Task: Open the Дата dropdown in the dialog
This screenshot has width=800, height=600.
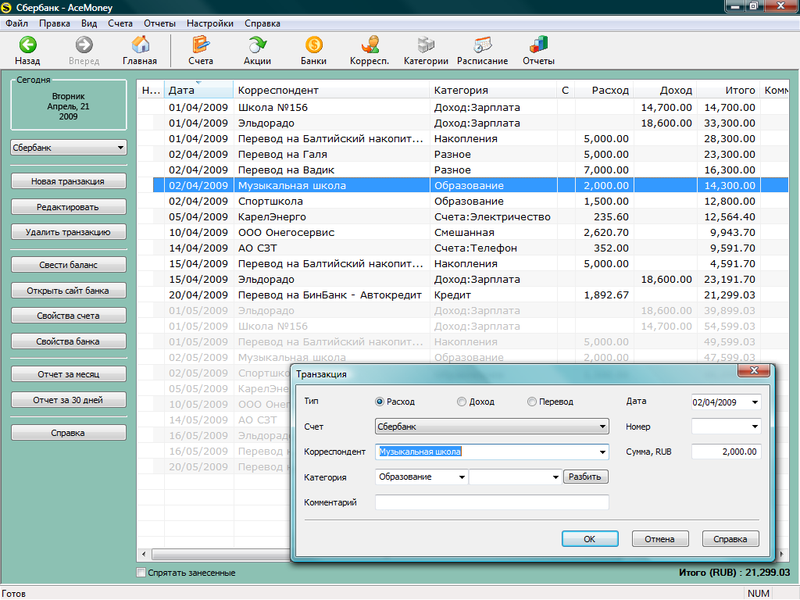Action: coord(755,402)
